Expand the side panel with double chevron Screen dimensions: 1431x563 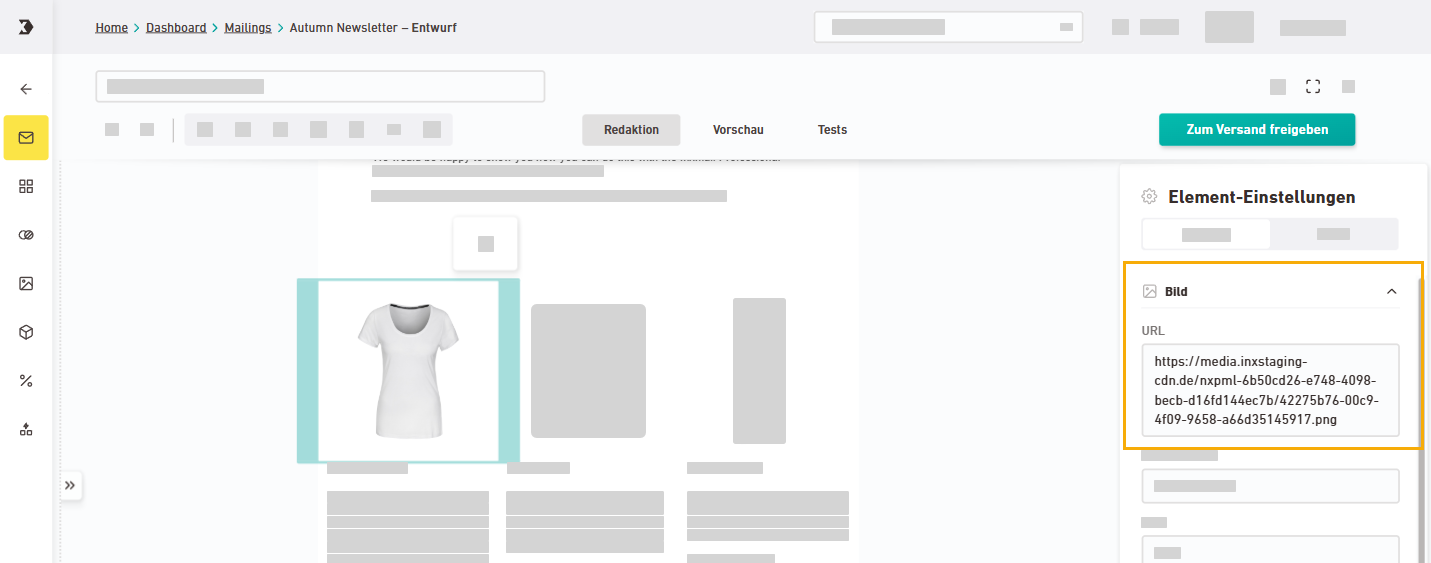point(70,485)
